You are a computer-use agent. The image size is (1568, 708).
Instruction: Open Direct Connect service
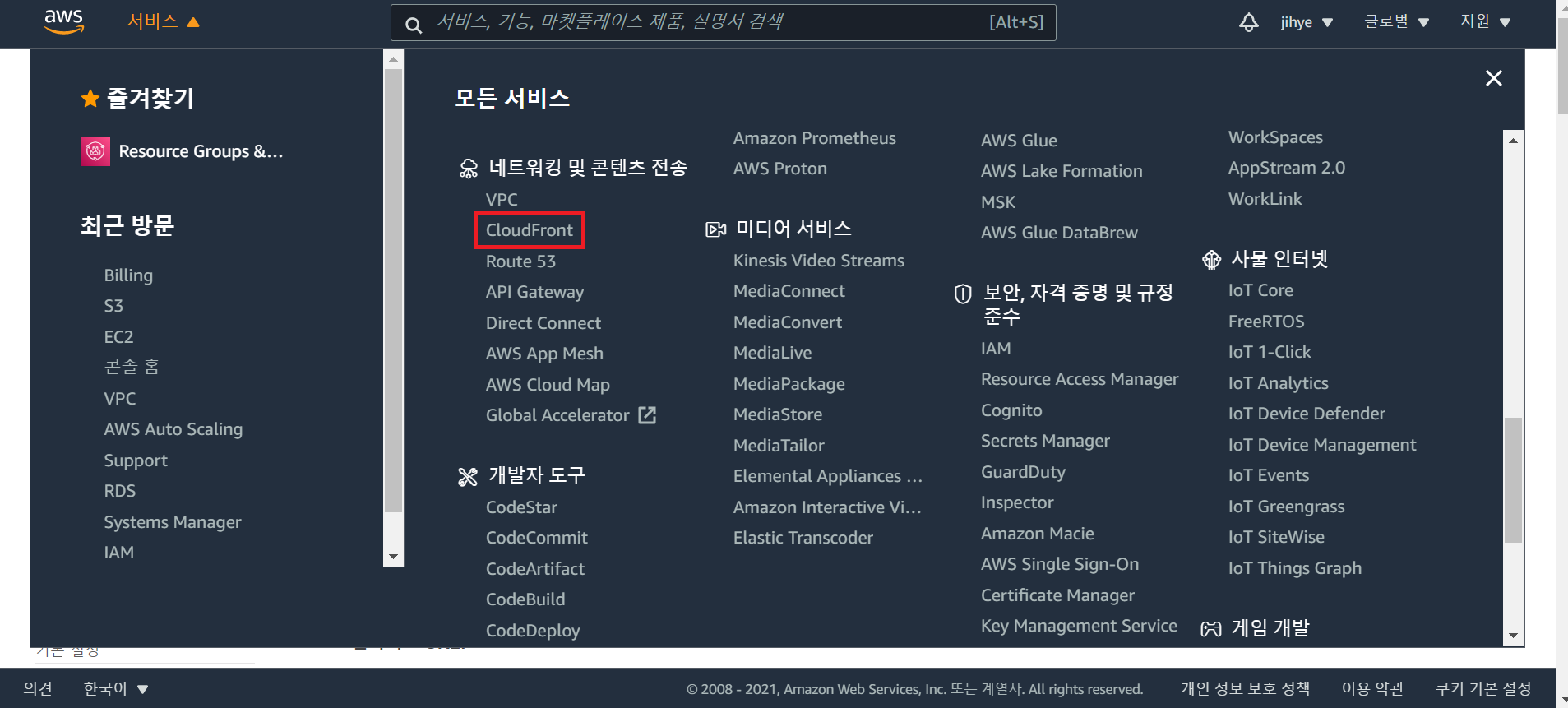[x=543, y=323]
